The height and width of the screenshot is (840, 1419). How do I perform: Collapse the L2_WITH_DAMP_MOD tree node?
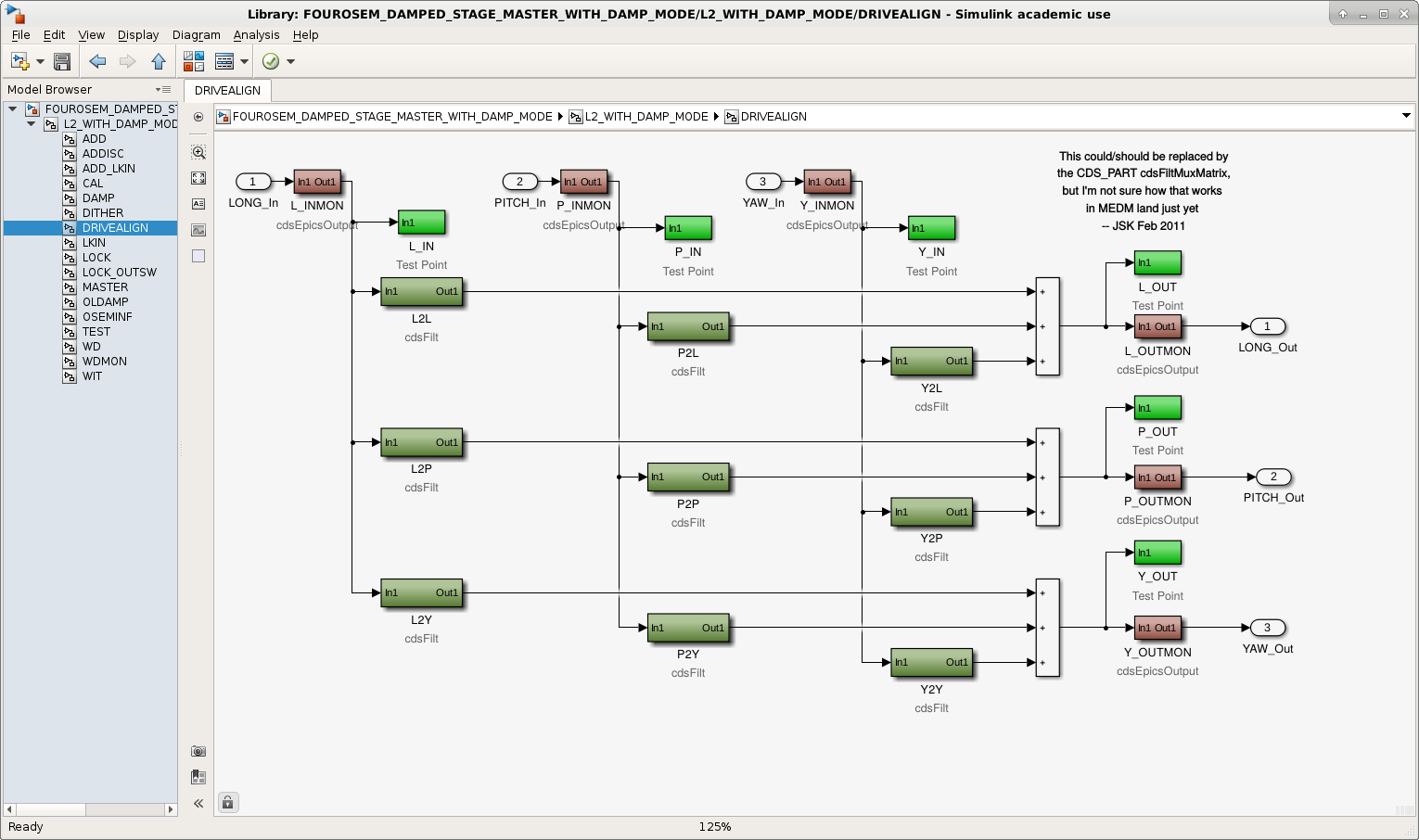click(x=31, y=123)
